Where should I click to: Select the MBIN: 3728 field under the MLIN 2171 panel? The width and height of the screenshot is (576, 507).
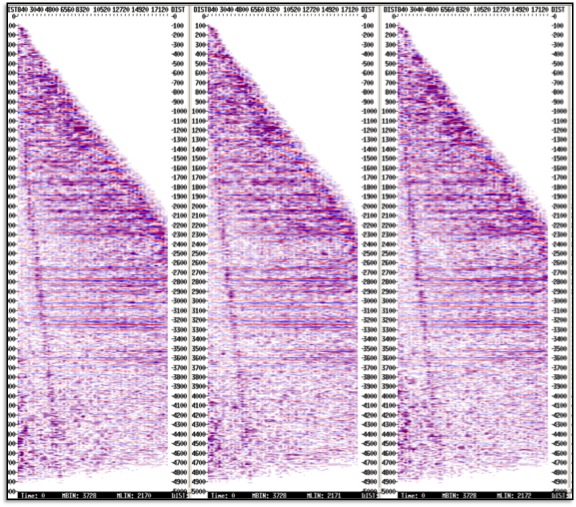coord(269,496)
